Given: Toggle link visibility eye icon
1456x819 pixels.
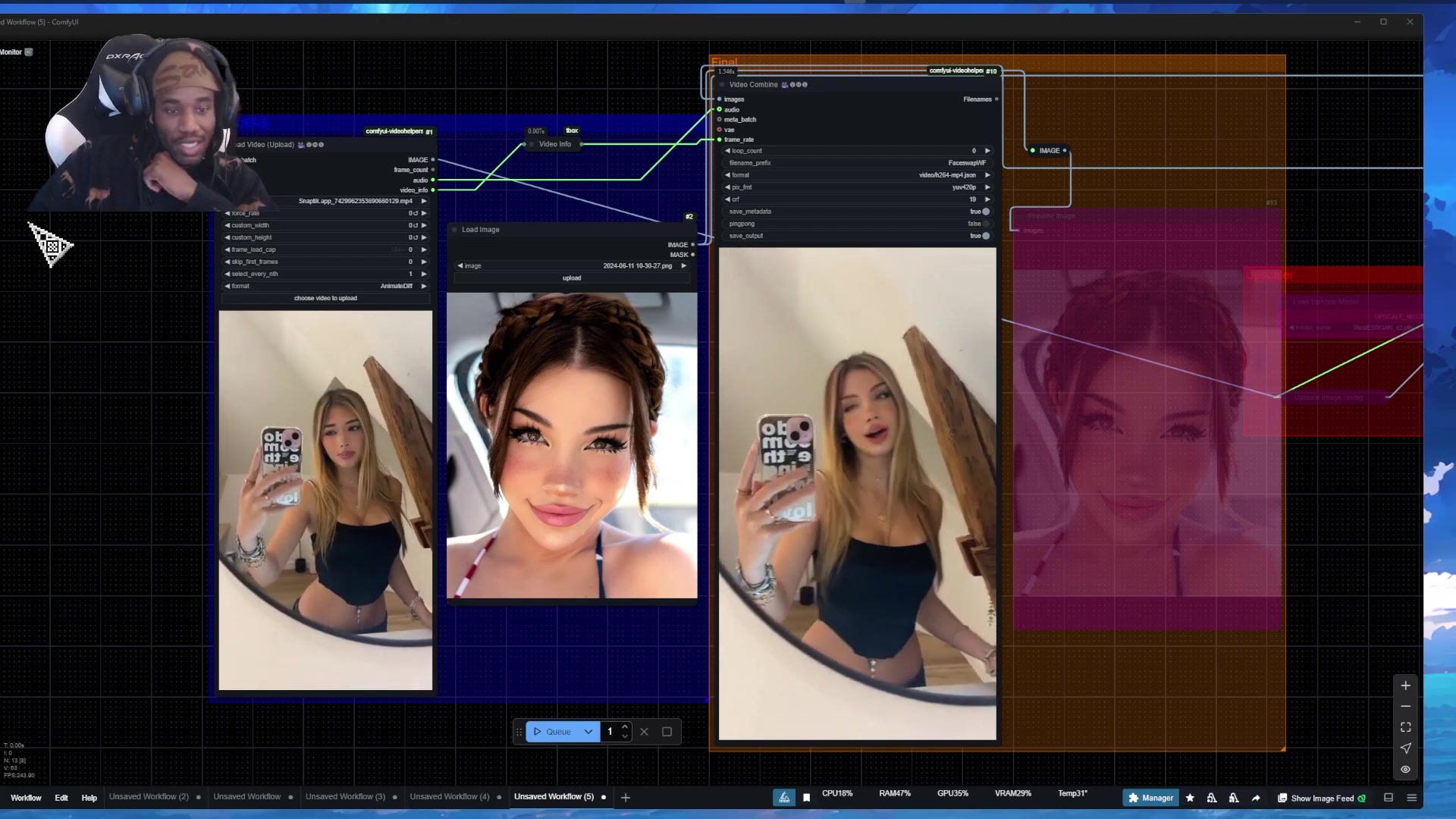Looking at the screenshot, I should (1405, 769).
